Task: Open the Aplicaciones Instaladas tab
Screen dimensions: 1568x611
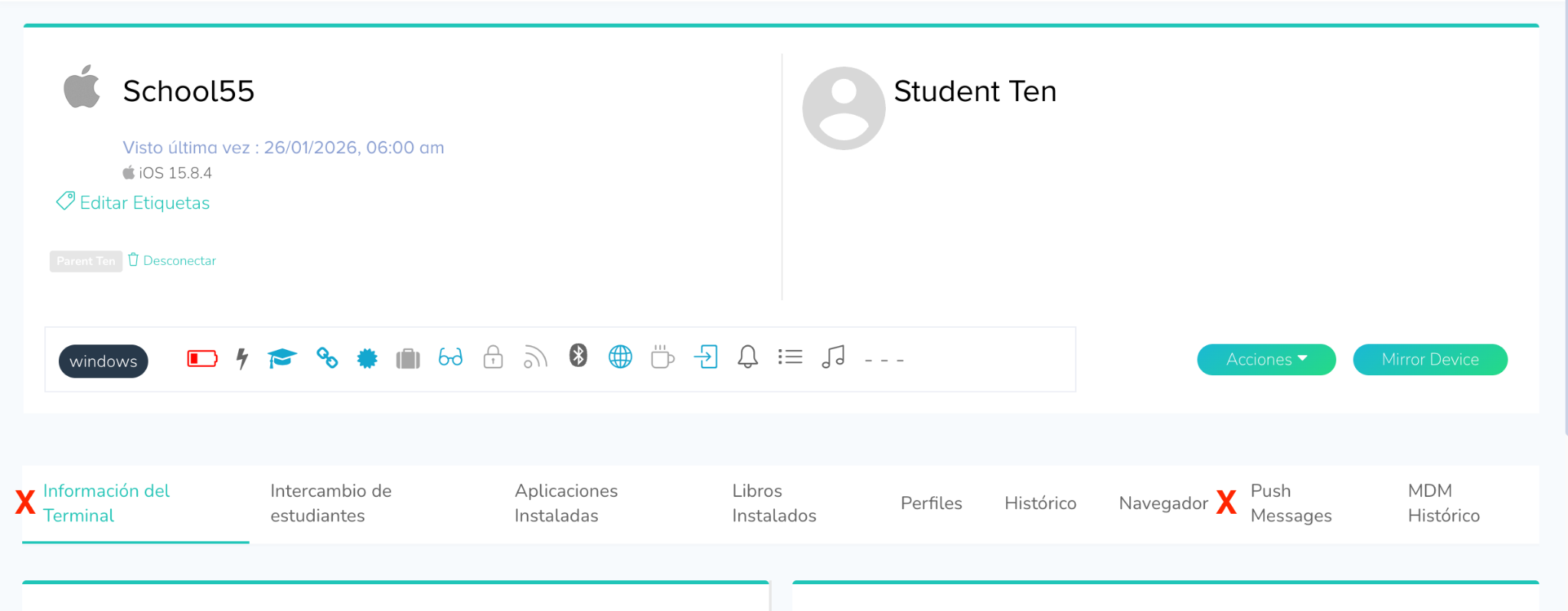Action: 566,503
